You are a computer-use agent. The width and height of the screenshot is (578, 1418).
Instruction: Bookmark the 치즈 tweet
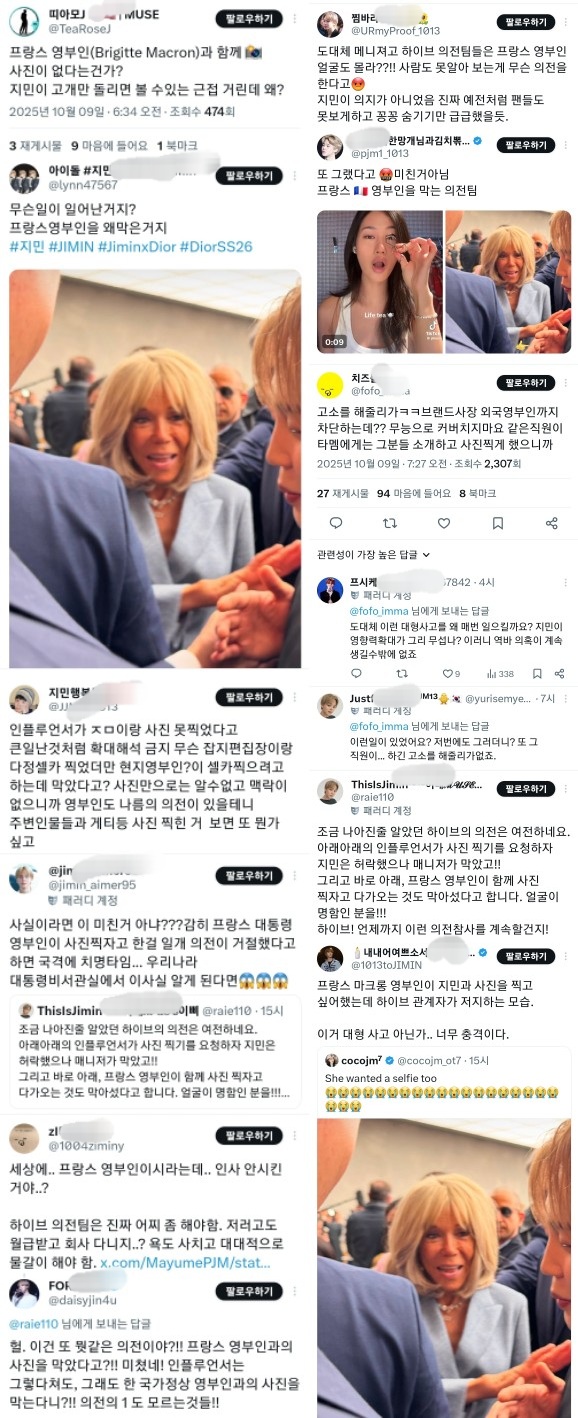pyautogui.click(x=498, y=523)
